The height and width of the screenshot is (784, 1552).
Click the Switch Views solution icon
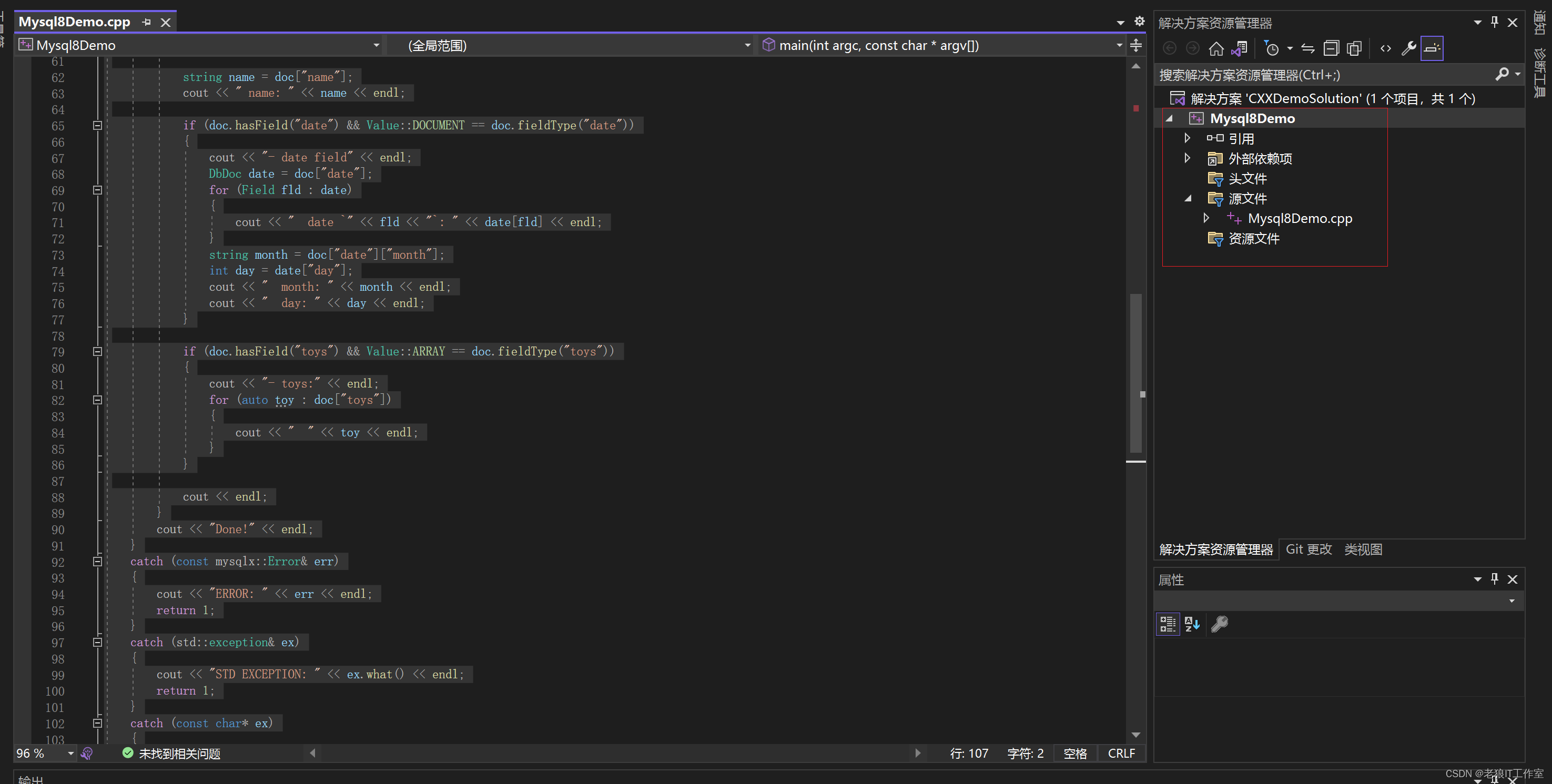pos(1240,48)
